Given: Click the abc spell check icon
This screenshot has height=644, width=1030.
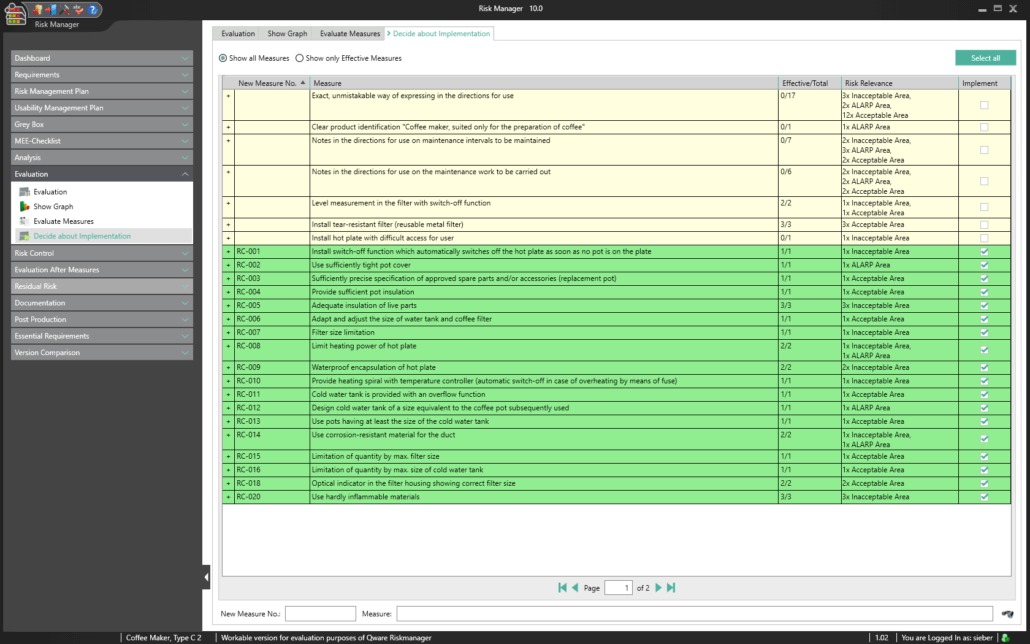Looking at the screenshot, I should pos(78,9).
